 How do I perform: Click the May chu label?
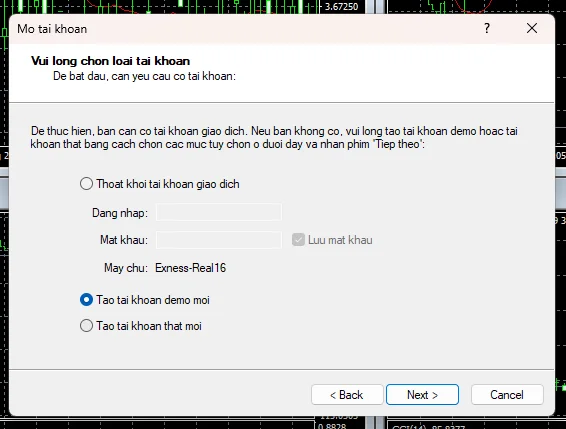click(x=126, y=268)
